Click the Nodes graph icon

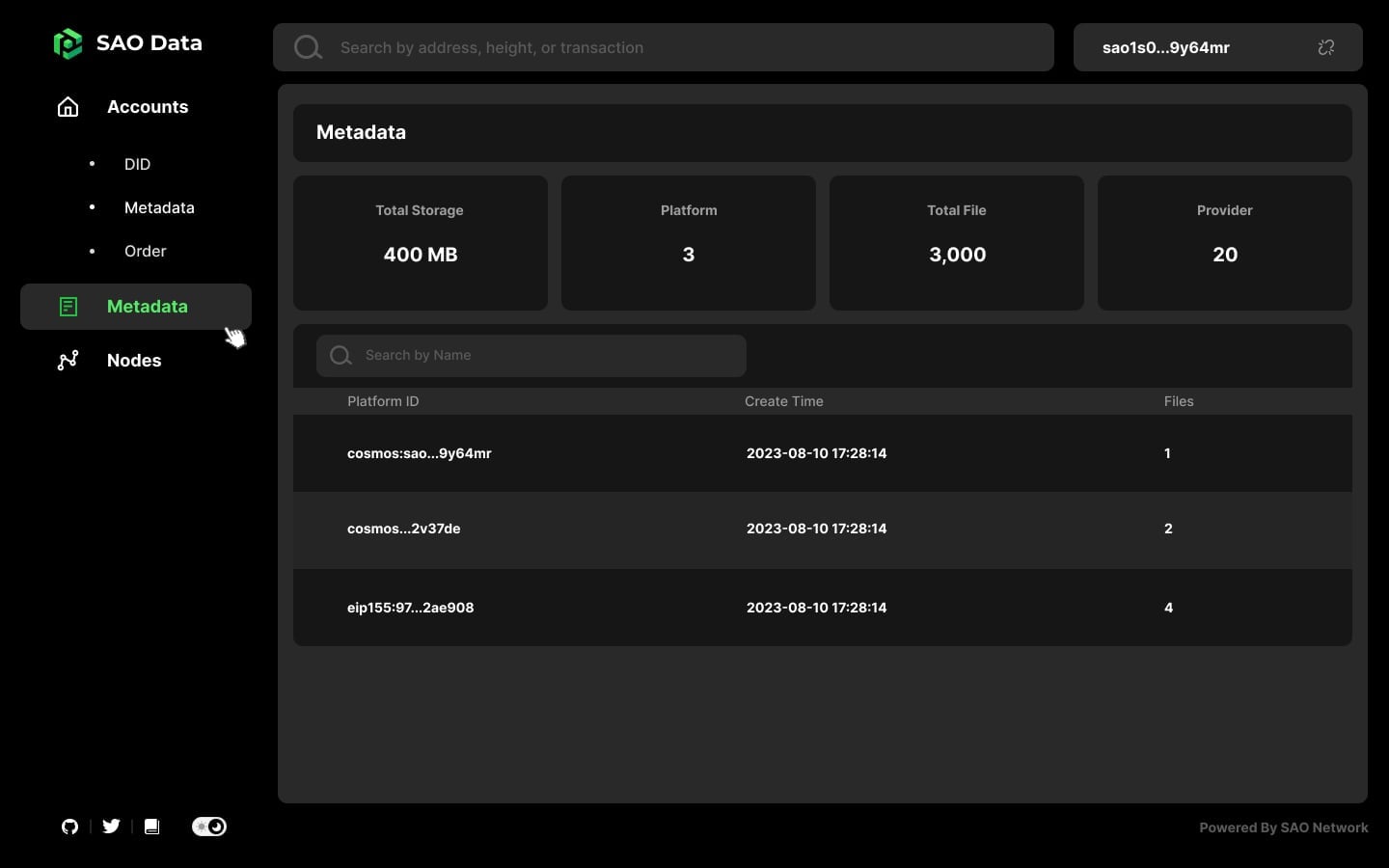[68, 361]
